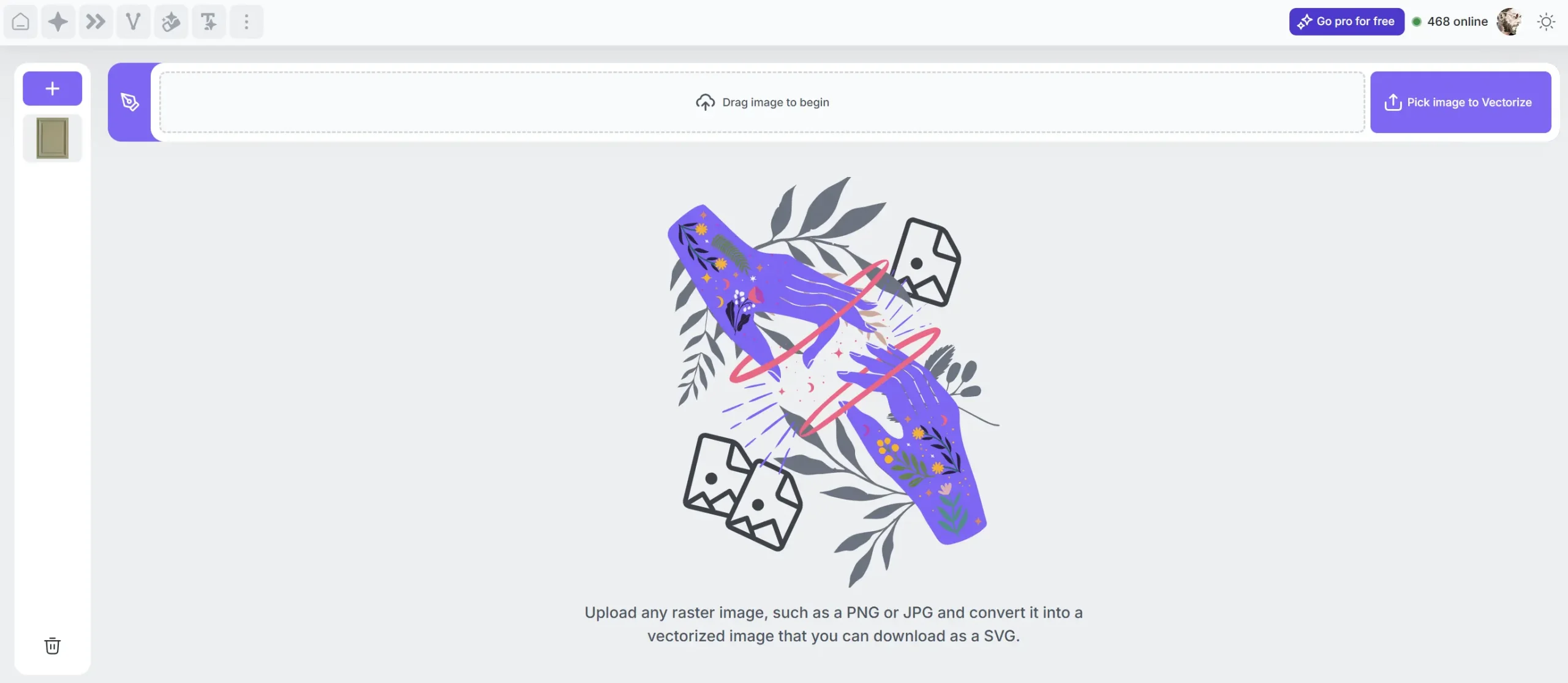1568x683 pixels.
Task: Open your profile via the avatar image
Action: pyautogui.click(x=1509, y=21)
